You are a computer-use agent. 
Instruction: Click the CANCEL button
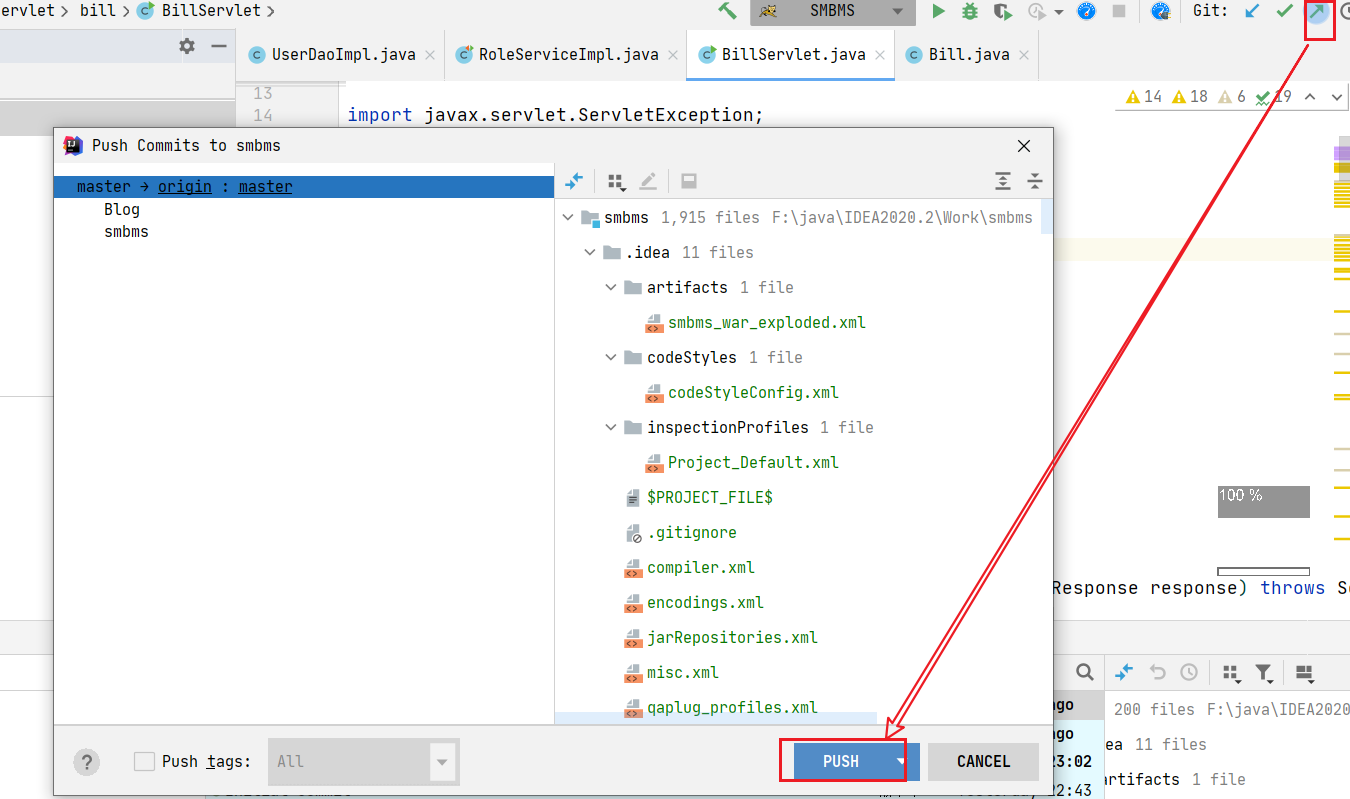click(x=983, y=762)
